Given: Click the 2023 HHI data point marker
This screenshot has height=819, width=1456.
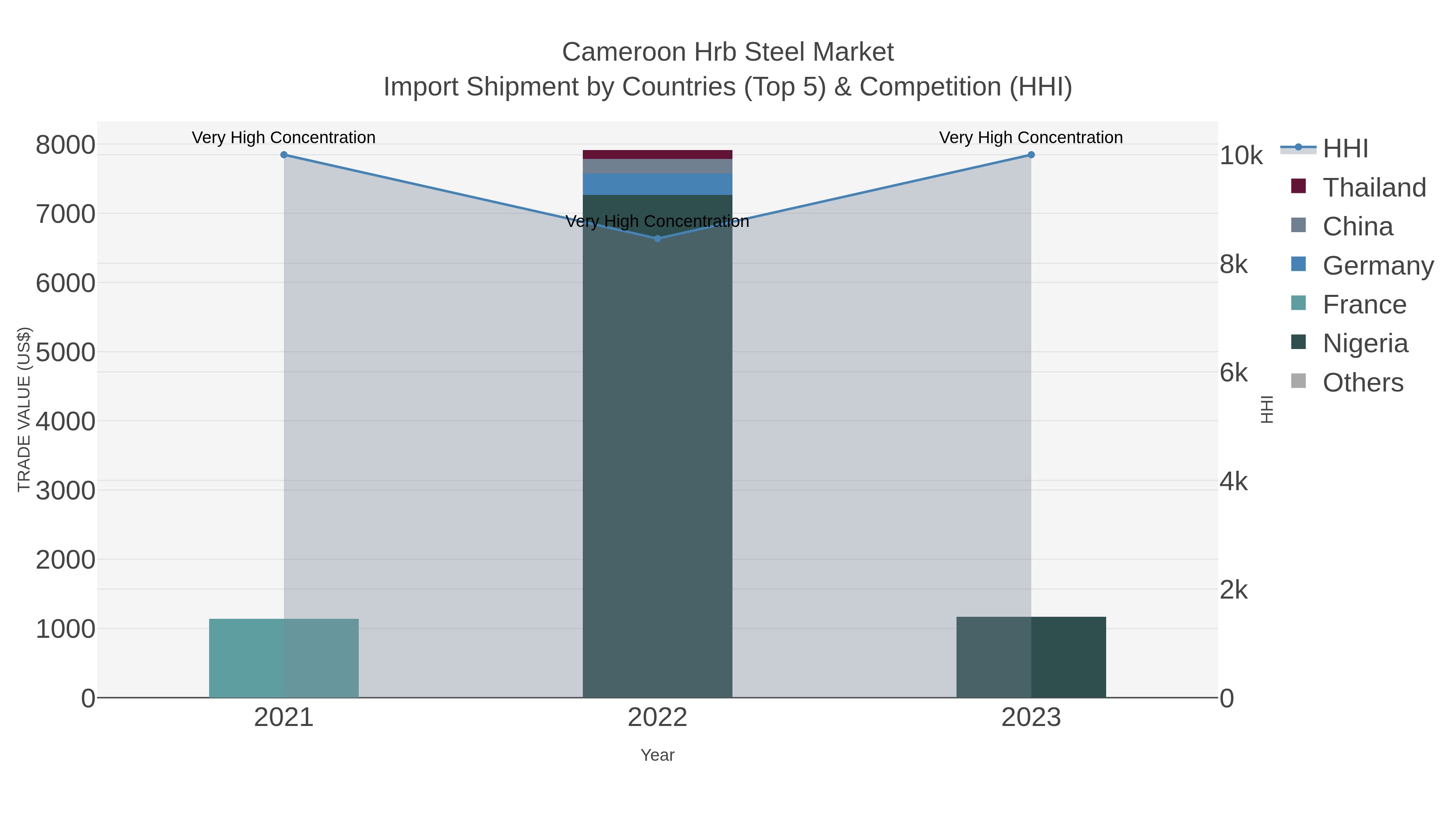Looking at the screenshot, I should click(x=1031, y=155).
